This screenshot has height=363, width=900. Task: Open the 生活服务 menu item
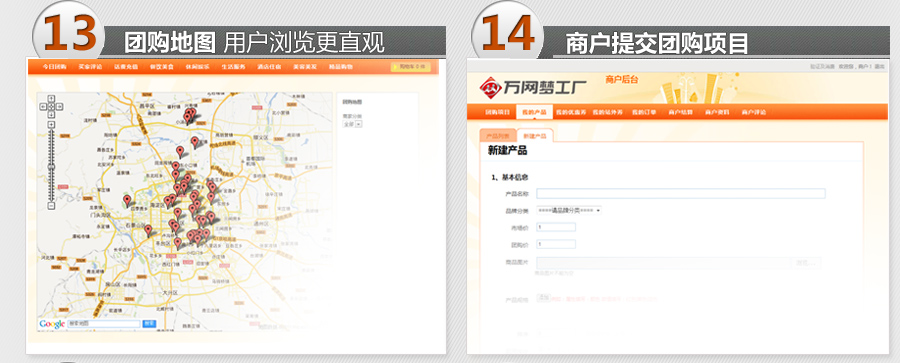234,67
